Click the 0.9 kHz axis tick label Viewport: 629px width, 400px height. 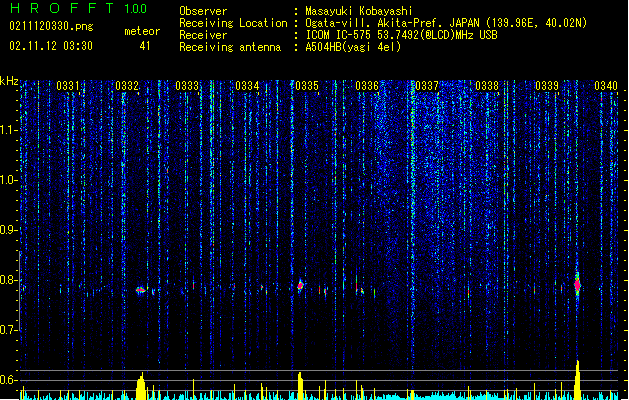coord(8,230)
